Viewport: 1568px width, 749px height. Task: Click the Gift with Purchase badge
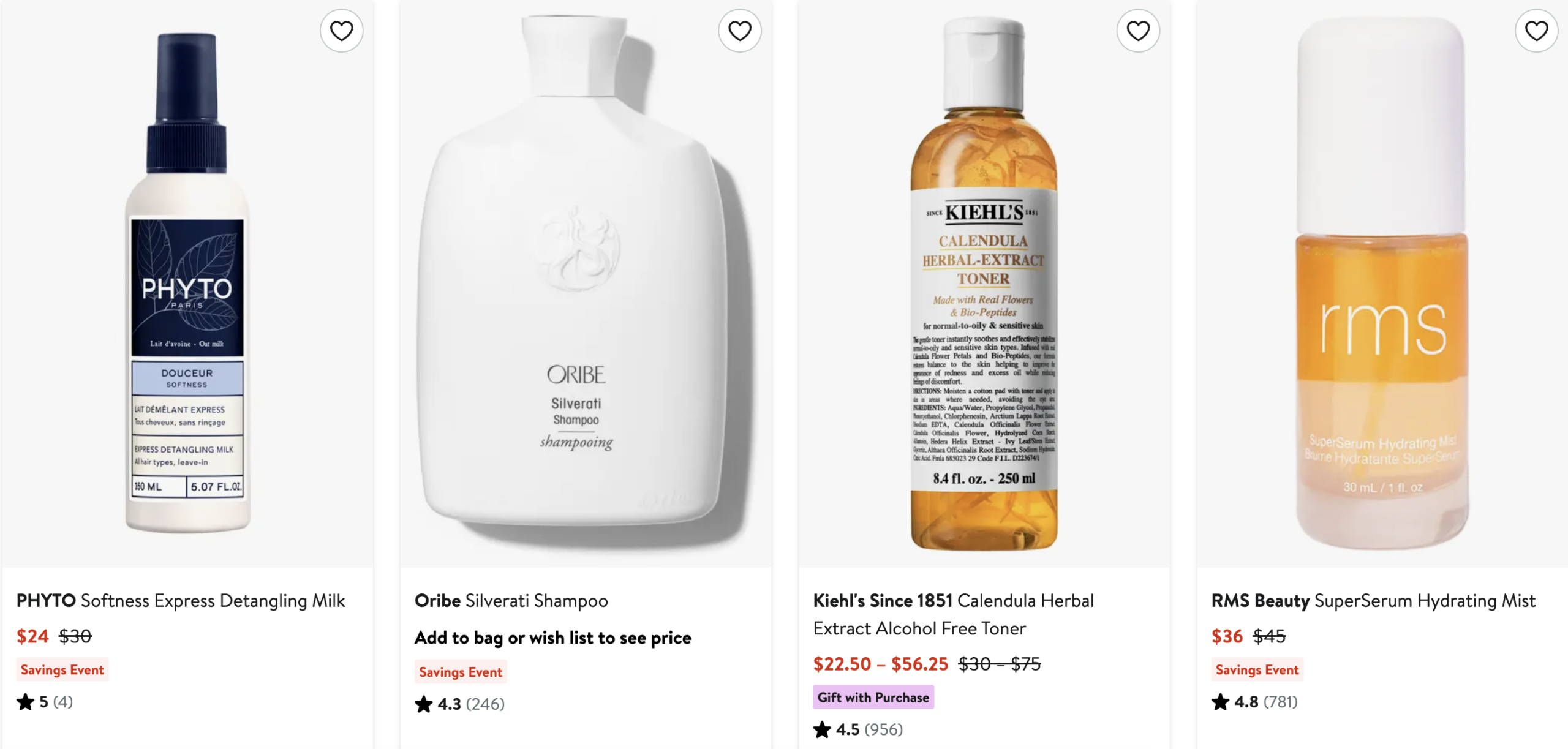point(873,698)
